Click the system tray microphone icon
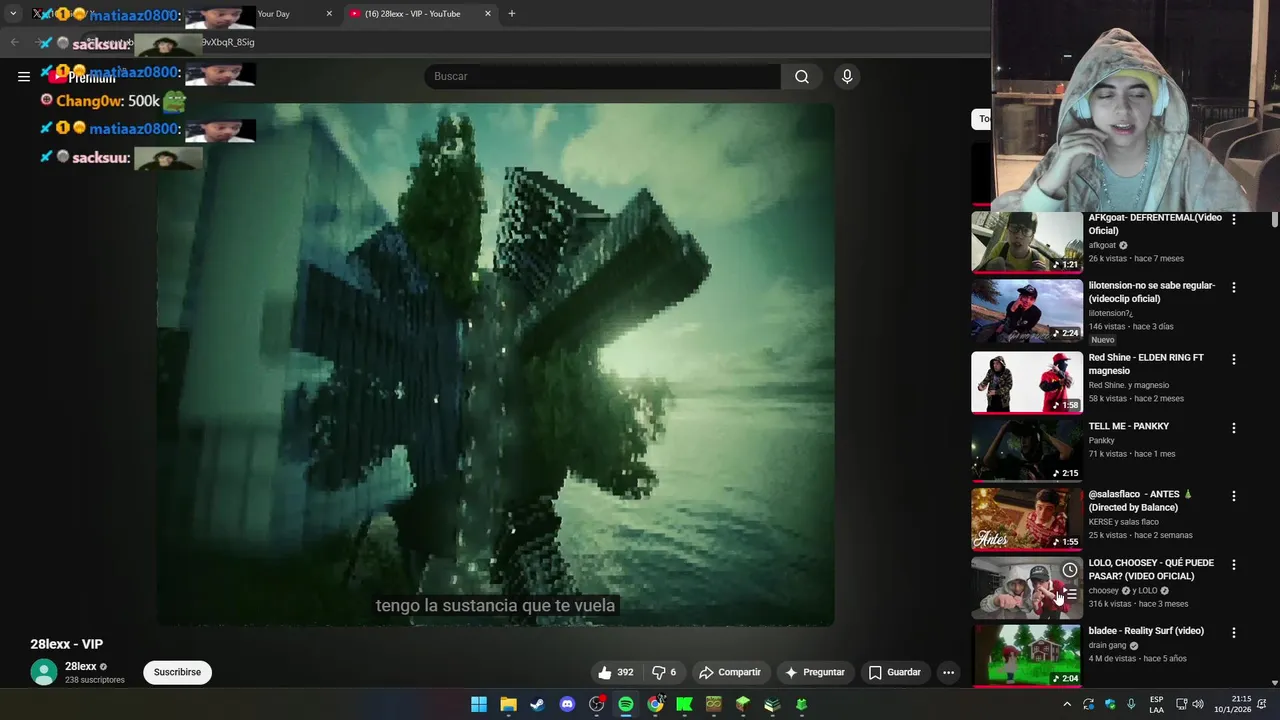 point(1131,704)
